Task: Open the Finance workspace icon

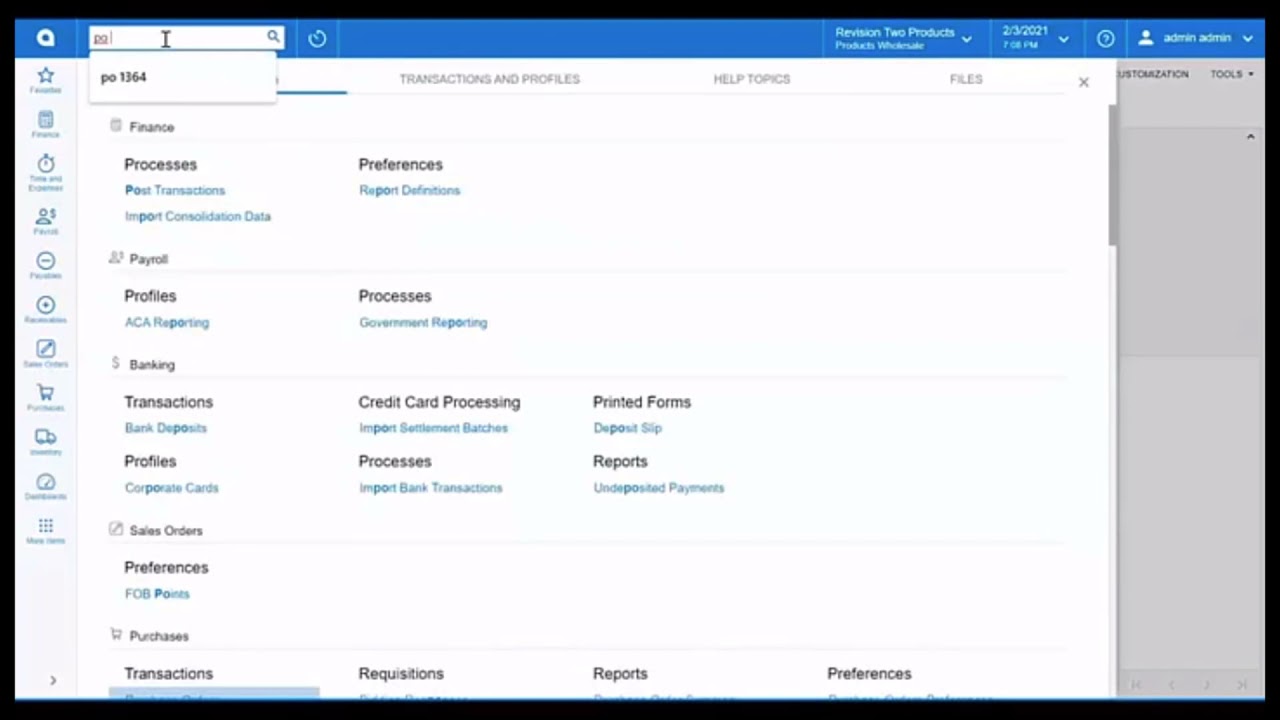Action: point(45,124)
